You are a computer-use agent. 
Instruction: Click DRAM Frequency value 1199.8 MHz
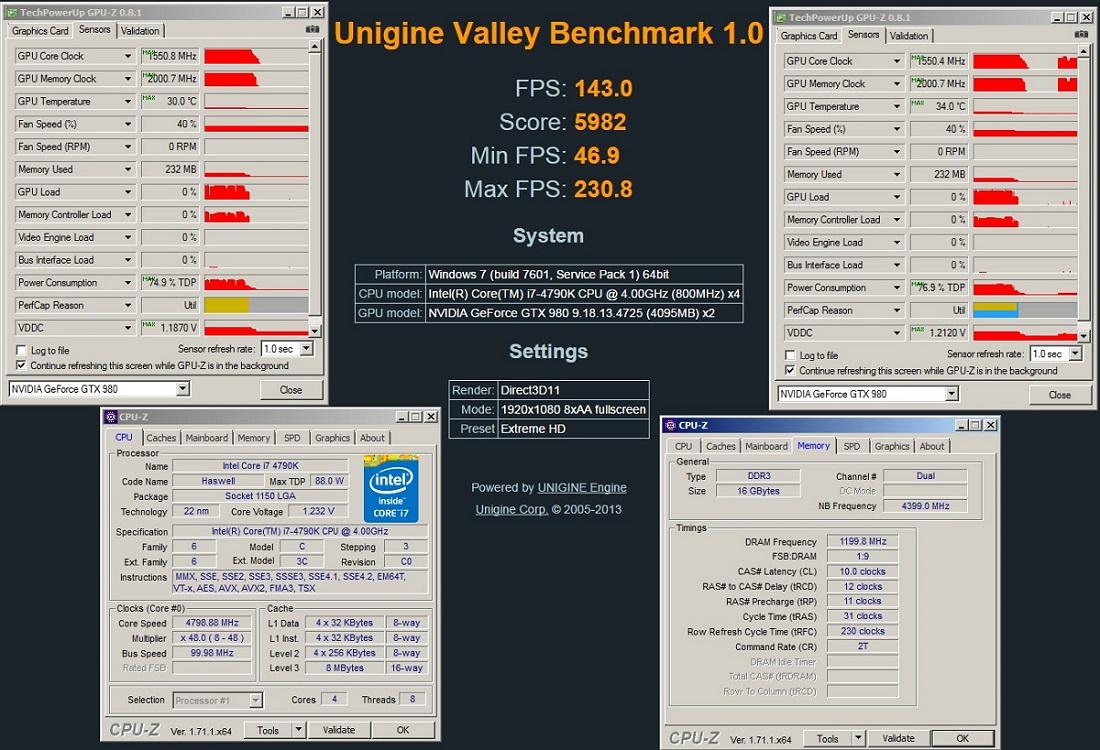tap(863, 541)
